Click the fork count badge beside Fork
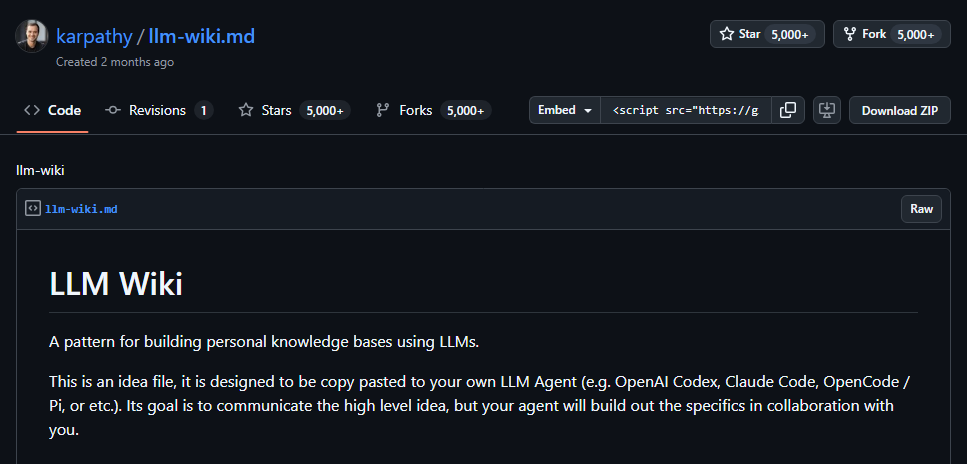The height and width of the screenshot is (464, 967). click(916, 35)
